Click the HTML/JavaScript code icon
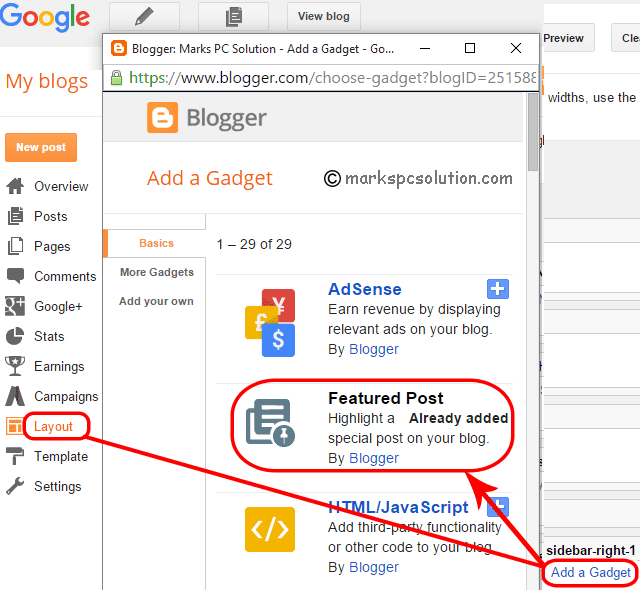 pyautogui.click(x=270, y=530)
